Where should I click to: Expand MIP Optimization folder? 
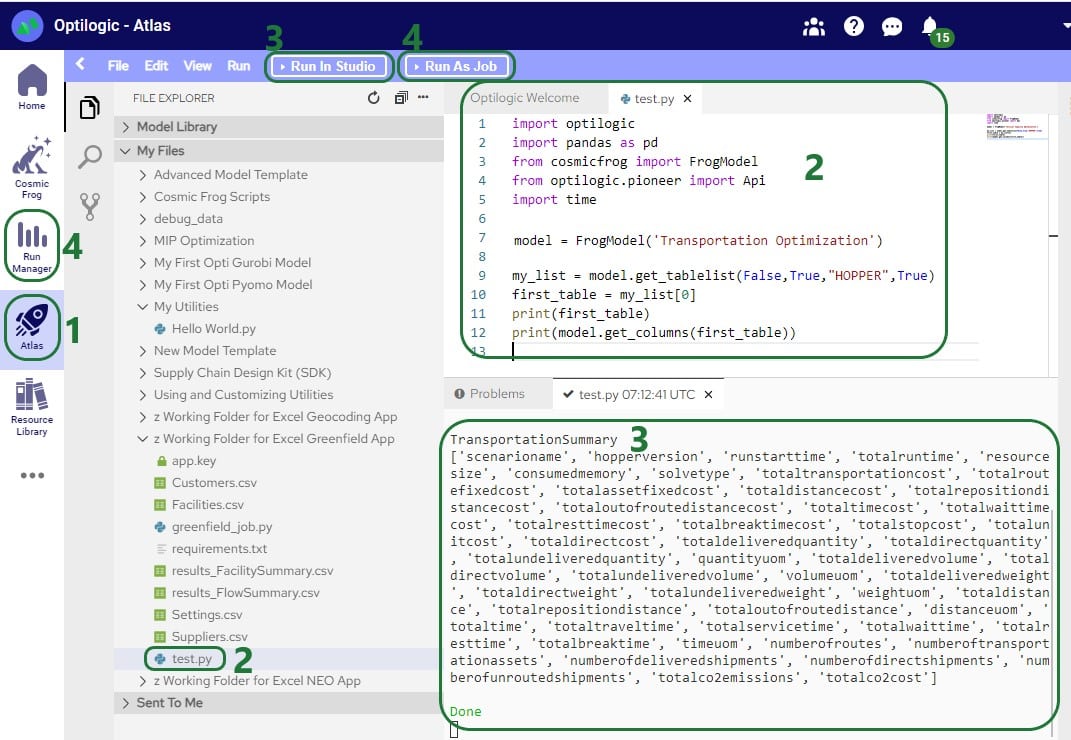[x=204, y=241]
